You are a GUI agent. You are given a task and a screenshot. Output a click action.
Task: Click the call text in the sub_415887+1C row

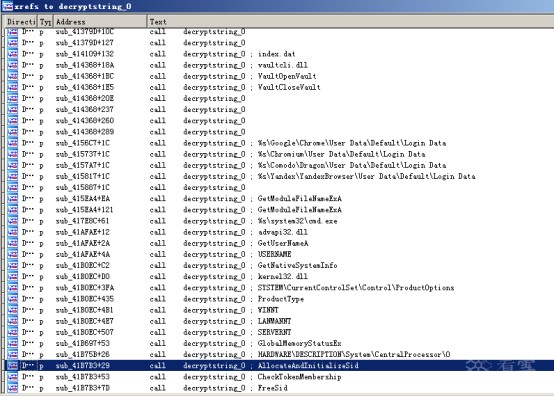158,188
